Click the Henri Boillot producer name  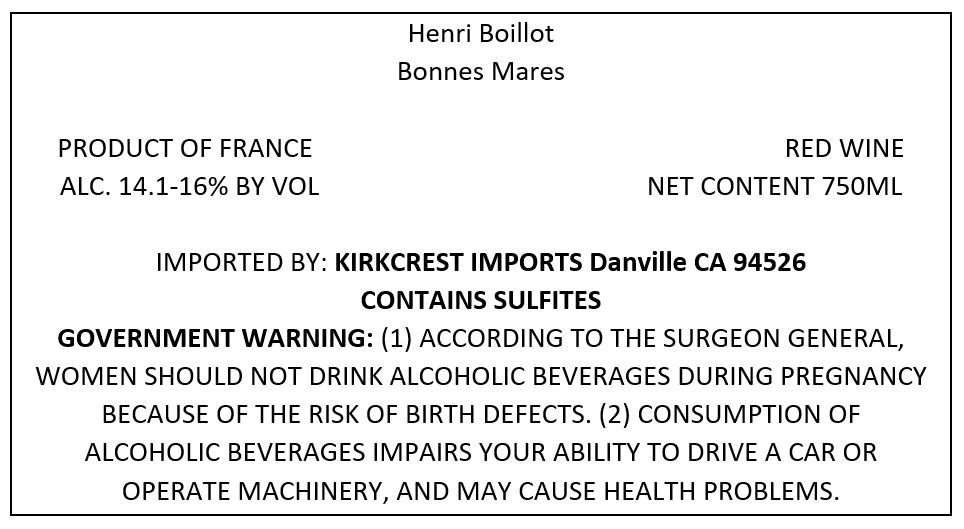click(x=481, y=33)
